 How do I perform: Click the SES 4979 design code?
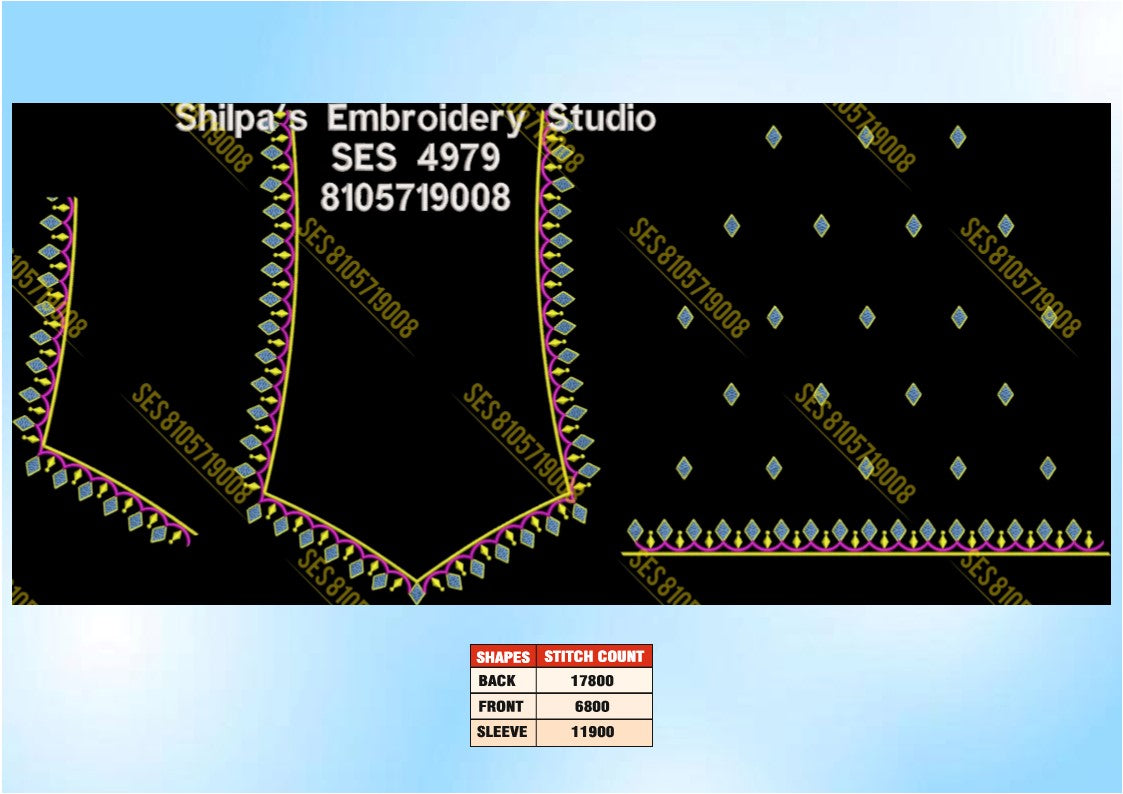click(x=415, y=158)
